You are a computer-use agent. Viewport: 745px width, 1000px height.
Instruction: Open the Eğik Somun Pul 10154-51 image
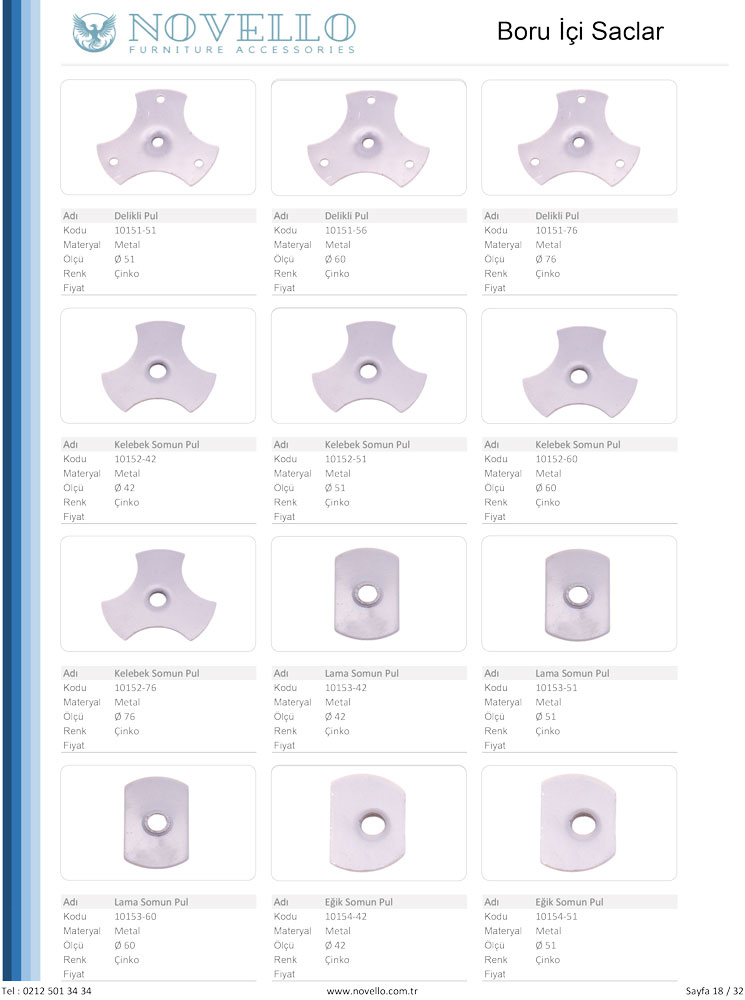coord(579,822)
